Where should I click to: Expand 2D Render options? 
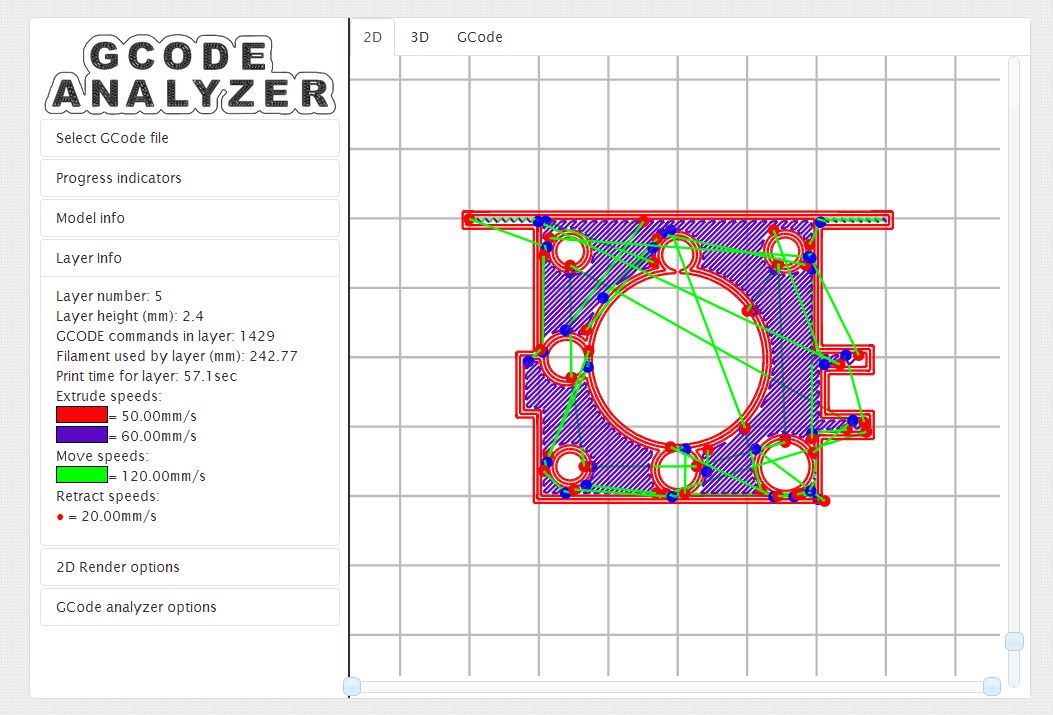pyautogui.click(x=190, y=567)
